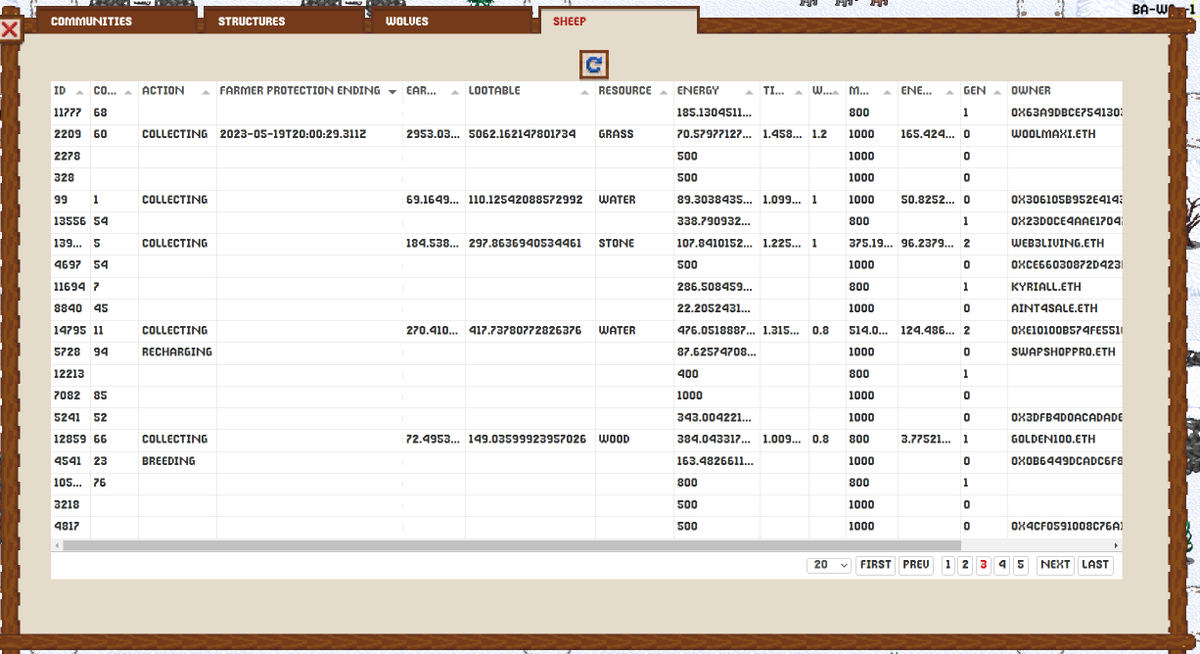Open page 1 of results
Image resolution: width=1200 pixels, height=654 pixels.
948,565
